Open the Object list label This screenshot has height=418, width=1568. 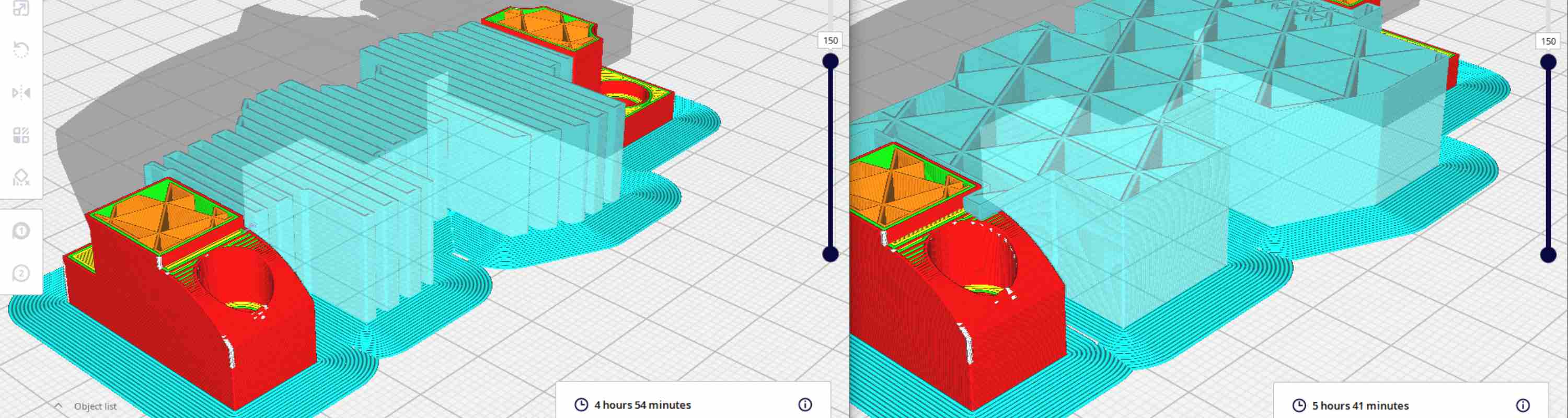[95, 406]
